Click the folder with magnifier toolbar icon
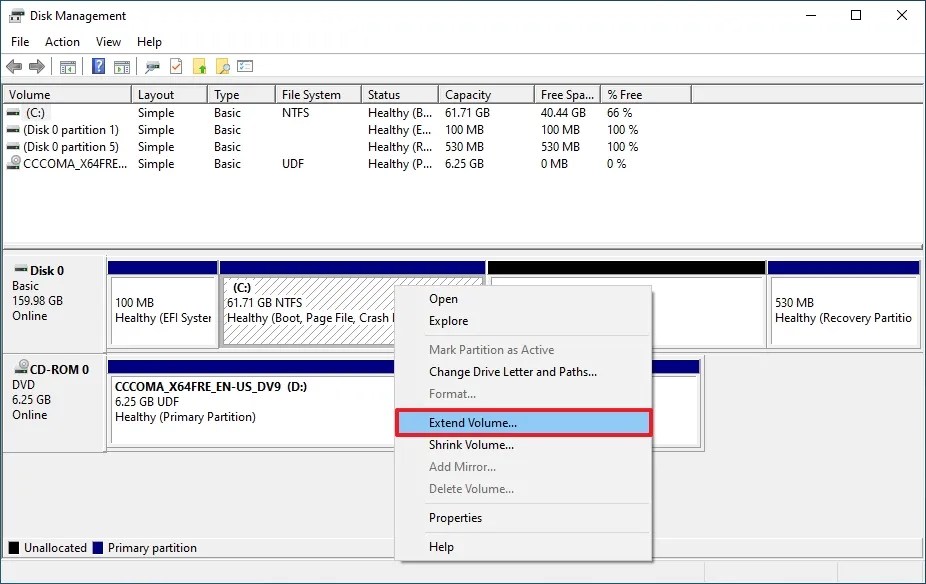This screenshot has width=926, height=584. (221, 66)
